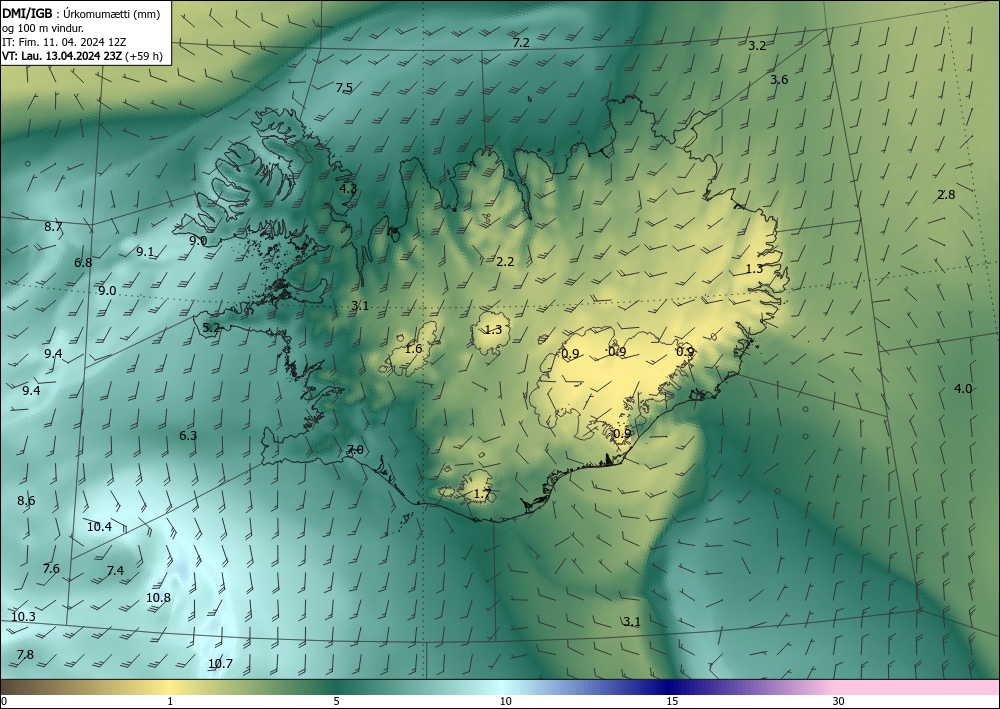Click the 8.6 value on the map
This screenshot has width=1000, height=709.
coord(26,501)
